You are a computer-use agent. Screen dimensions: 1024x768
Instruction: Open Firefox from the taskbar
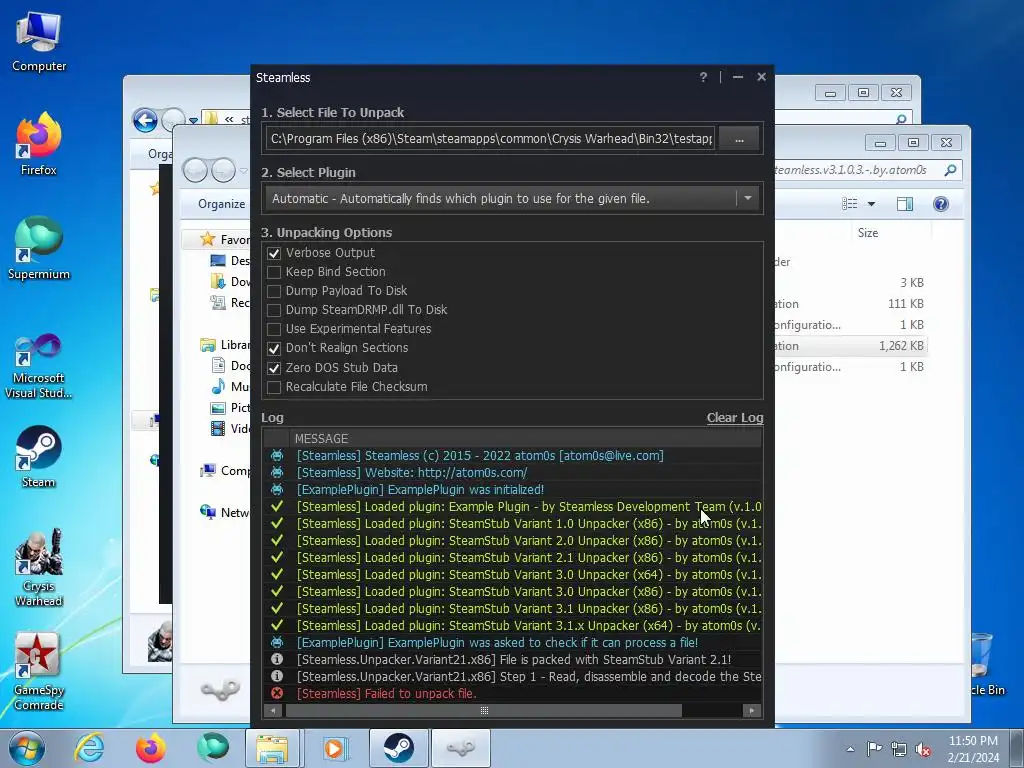[x=150, y=748]
